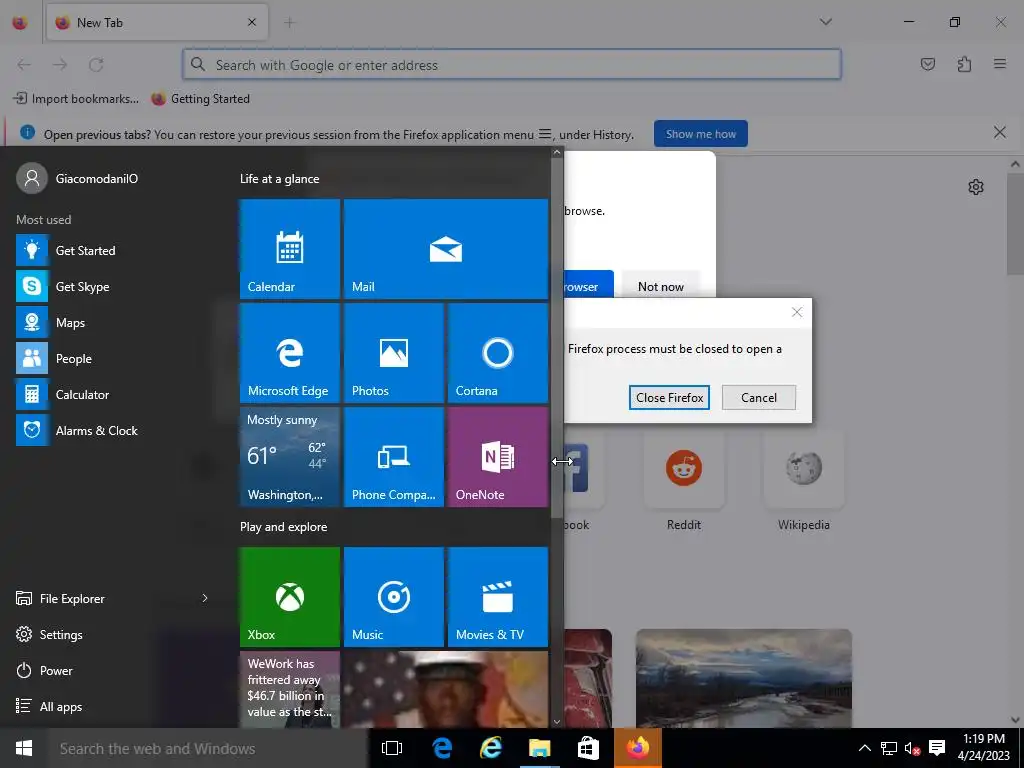Dismiss the Firefox dialog with X
This screenshot has width=1024, height=768.
(x=797, y=312)
